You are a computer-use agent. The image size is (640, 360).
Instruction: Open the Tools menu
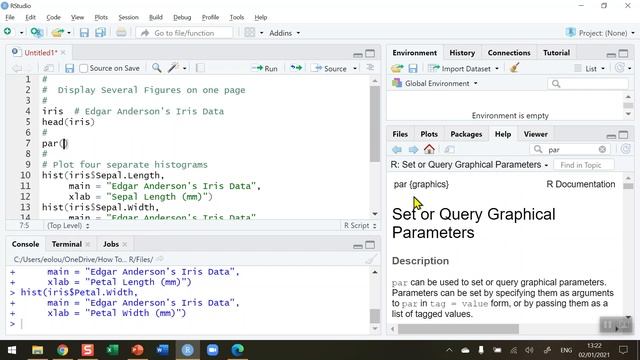coord(236,17)
